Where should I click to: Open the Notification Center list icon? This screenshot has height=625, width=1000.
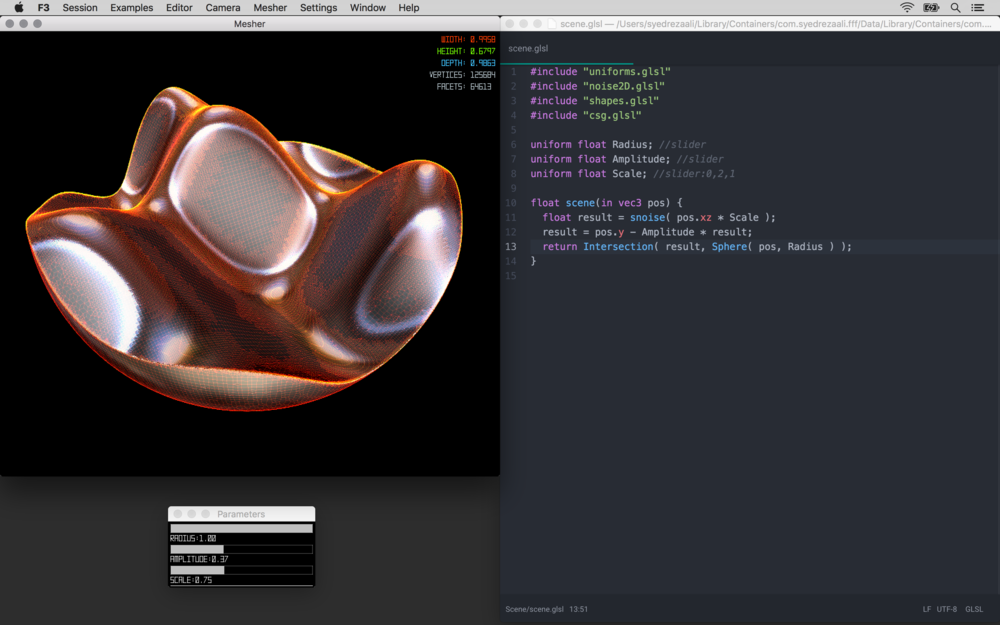click(978, 7)
